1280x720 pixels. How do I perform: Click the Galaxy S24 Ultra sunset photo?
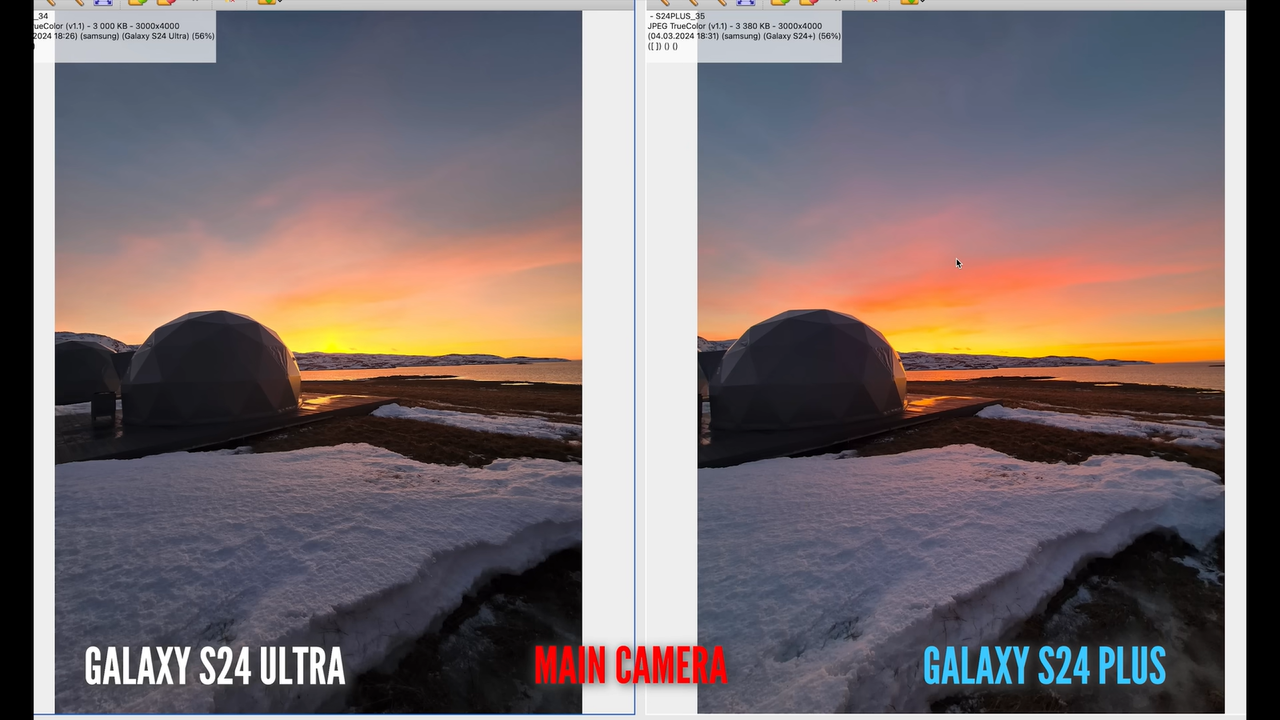[318, 362]
